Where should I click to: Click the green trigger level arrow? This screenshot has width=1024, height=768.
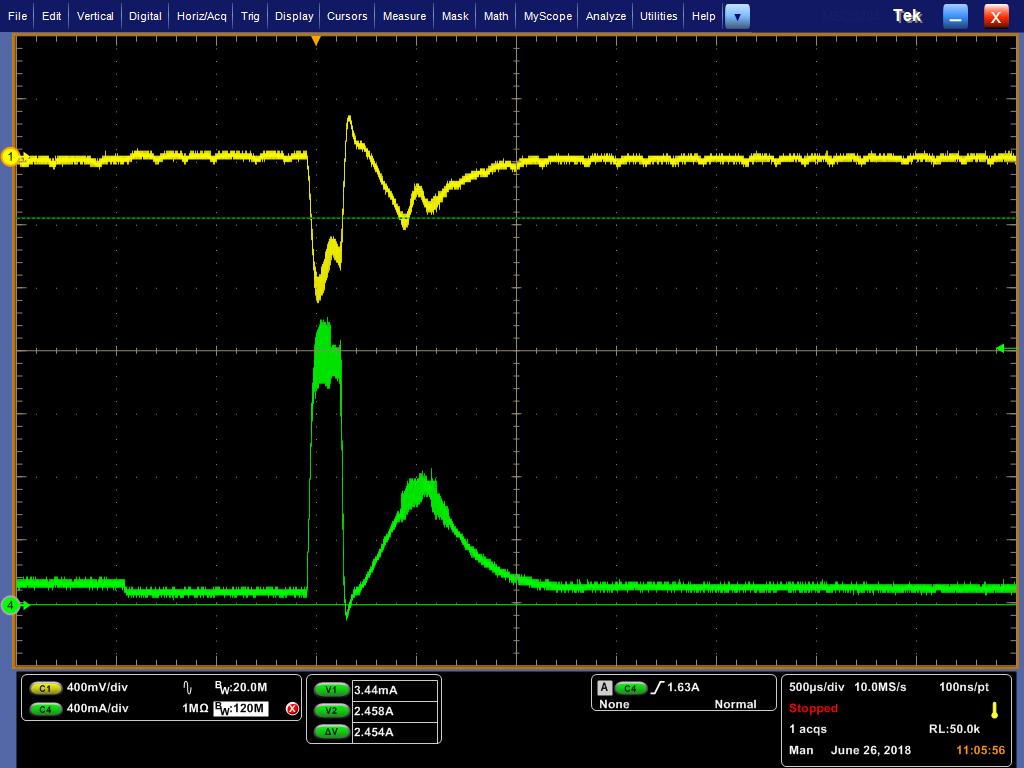pos(1000,349)
